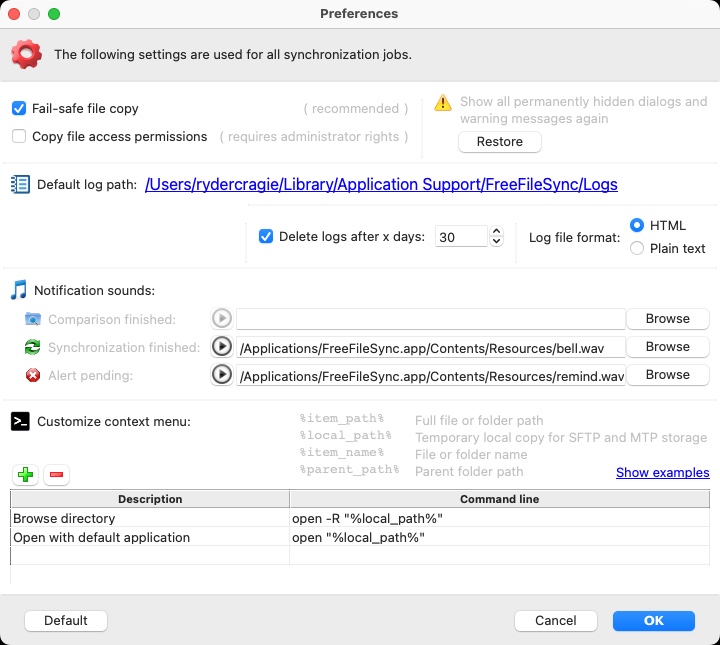Click the %local_path% macro text

pyautogui.click(x=345, y=435)
